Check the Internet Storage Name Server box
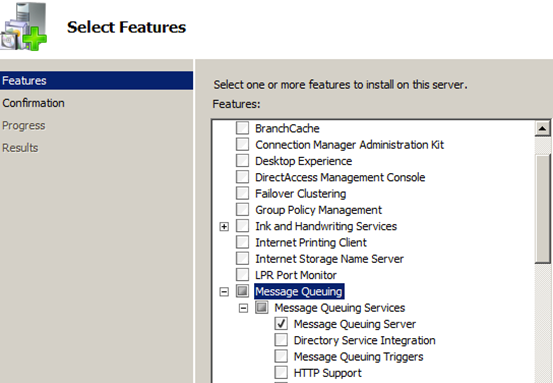Image resolution: width=553 pixels, height=383 pixels. 242,259
